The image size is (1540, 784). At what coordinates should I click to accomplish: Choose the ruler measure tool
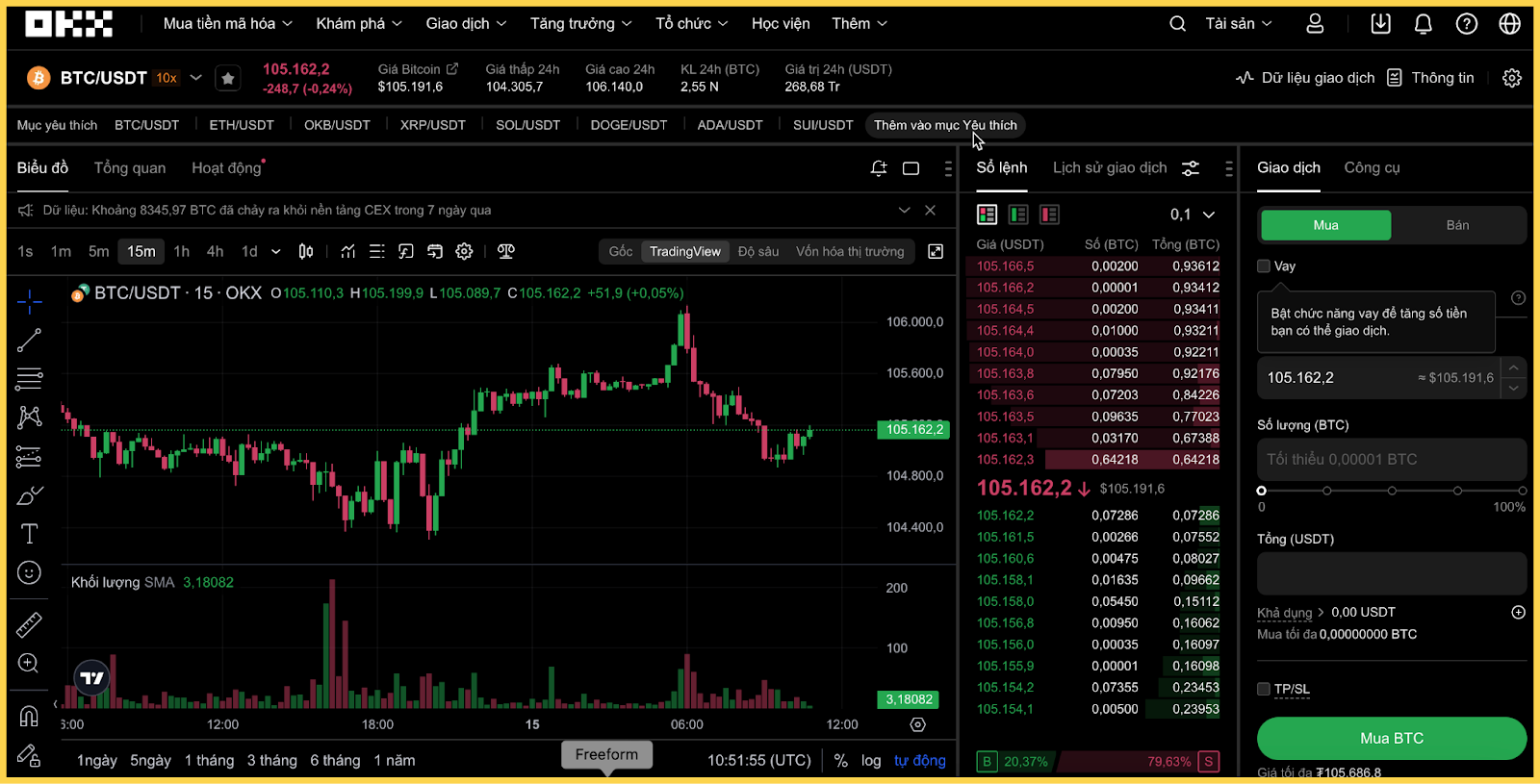[29, 625]
